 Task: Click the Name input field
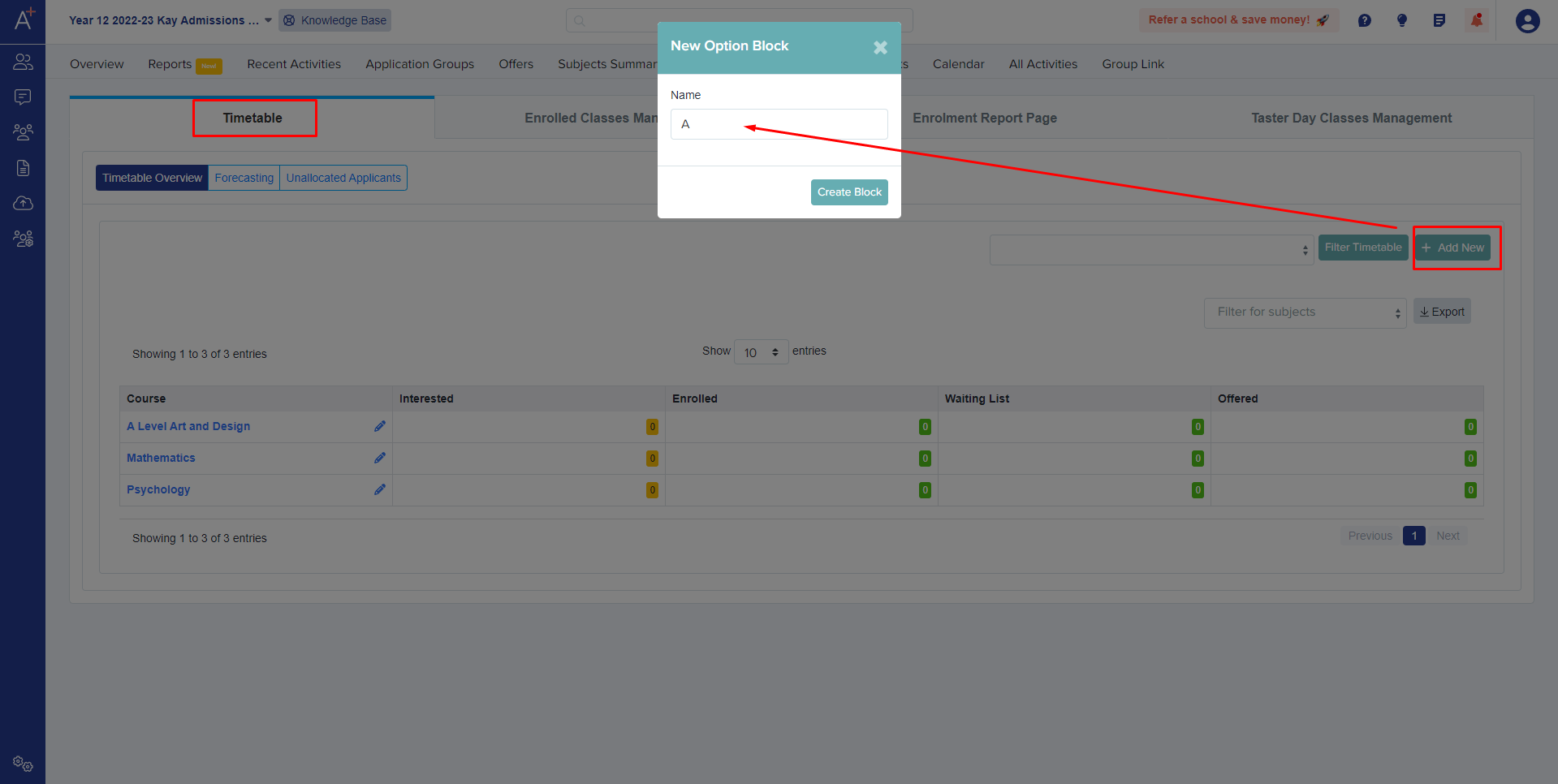coord(779,124)
